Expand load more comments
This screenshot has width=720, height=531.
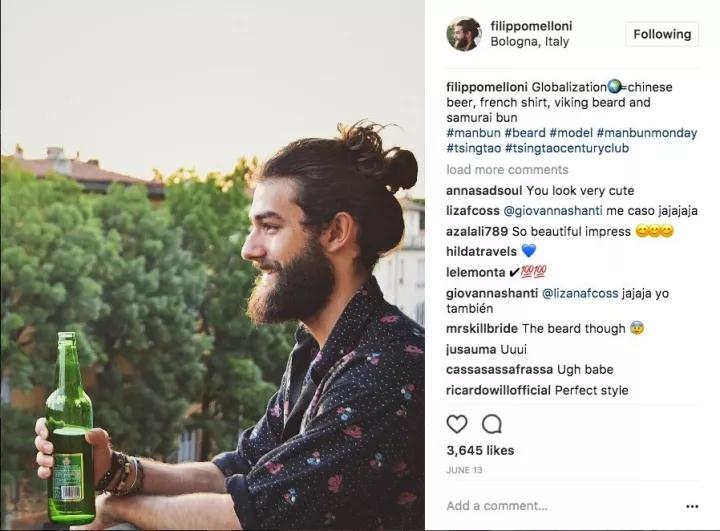(x=507, y=169)
